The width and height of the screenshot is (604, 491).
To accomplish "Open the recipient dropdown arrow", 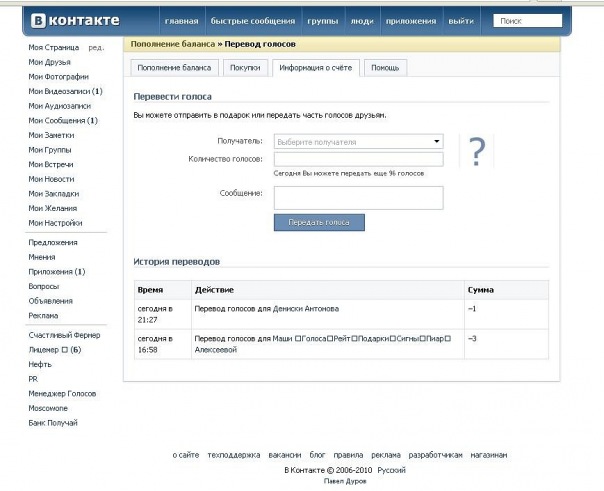I will pyautogui.click(x=436, y=141).
